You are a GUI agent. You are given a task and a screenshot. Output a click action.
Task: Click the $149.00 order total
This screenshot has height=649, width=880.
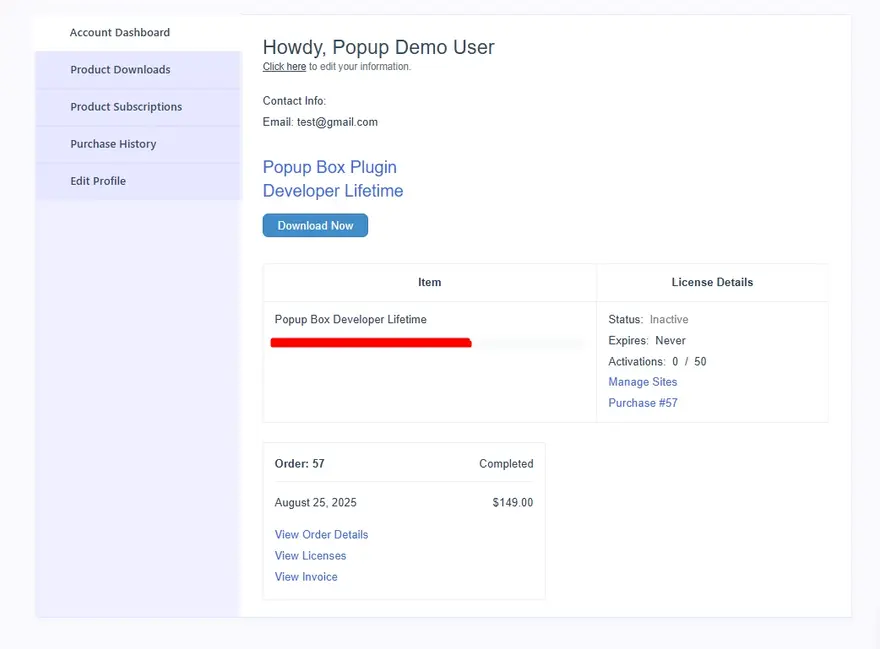[x=512, y=503]
